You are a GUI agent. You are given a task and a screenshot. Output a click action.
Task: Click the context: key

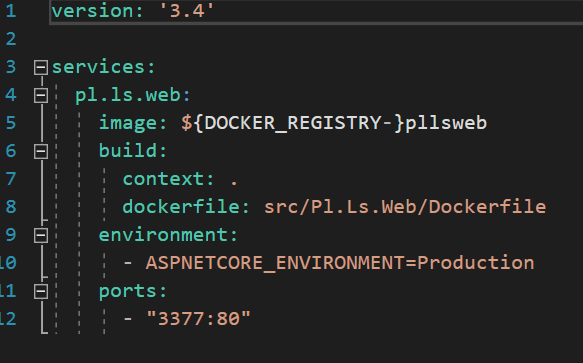(168, 179)
